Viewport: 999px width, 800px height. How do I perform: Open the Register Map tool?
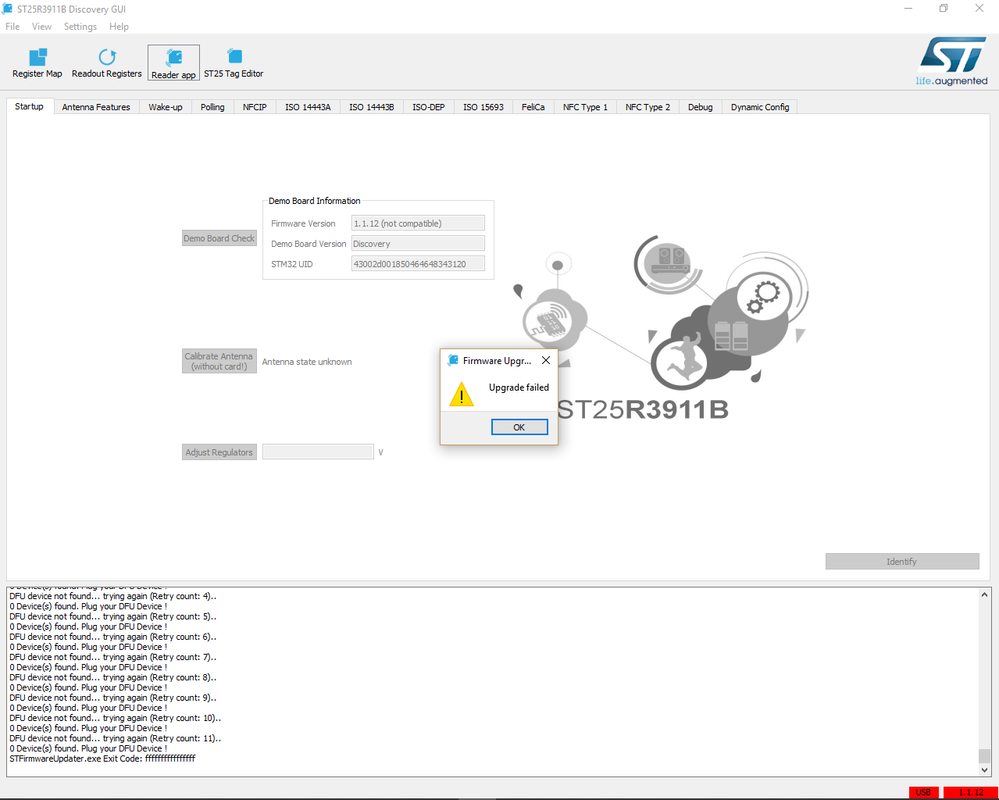(x=37, y=63)
